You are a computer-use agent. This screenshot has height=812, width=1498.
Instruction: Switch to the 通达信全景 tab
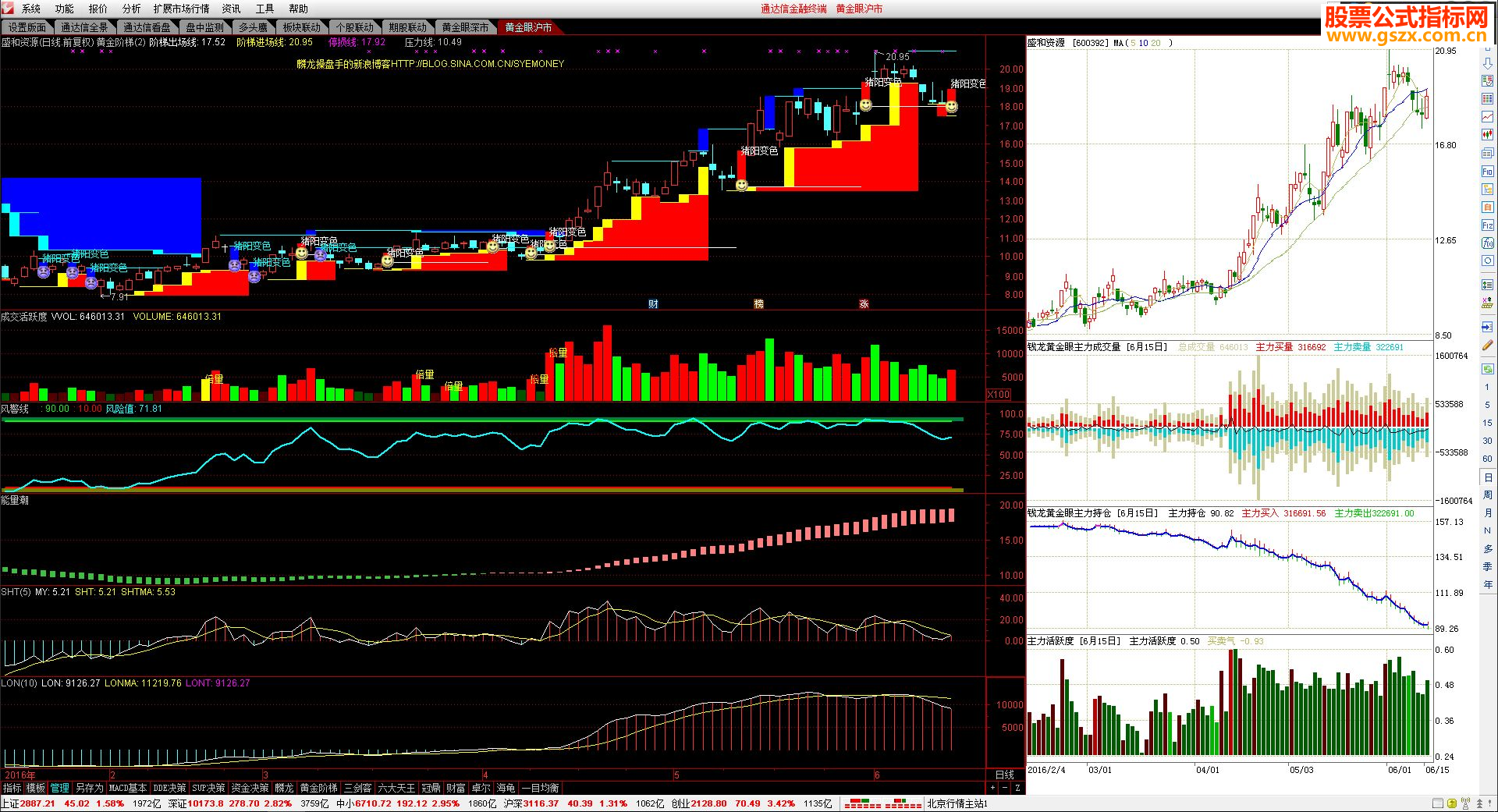click(x=85, y=27)
